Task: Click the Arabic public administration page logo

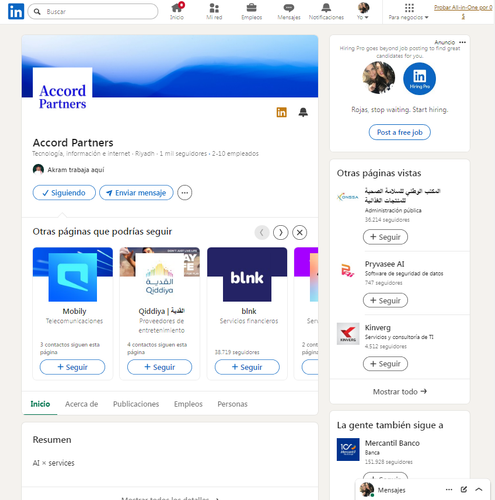Action: [x=348, y=197]
